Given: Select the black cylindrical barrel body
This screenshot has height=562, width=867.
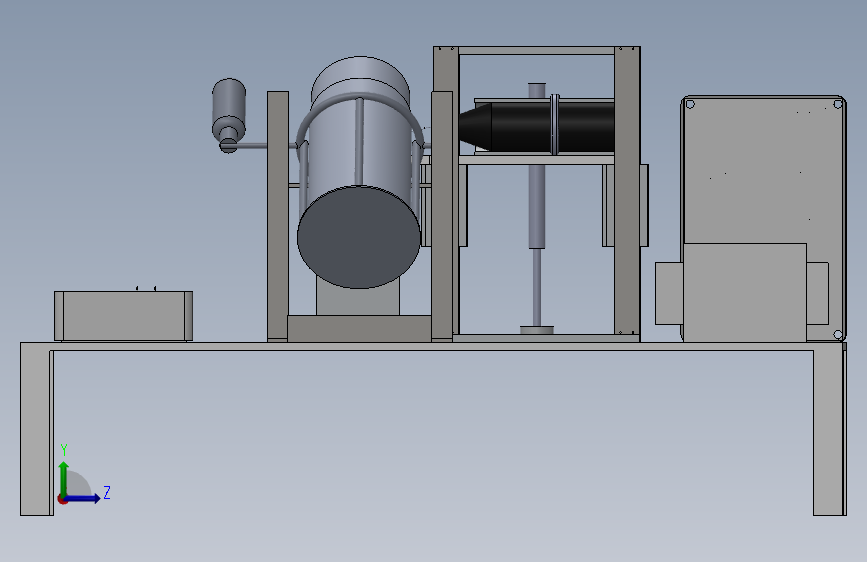Looking at the screenshot, I should (553, 127).
